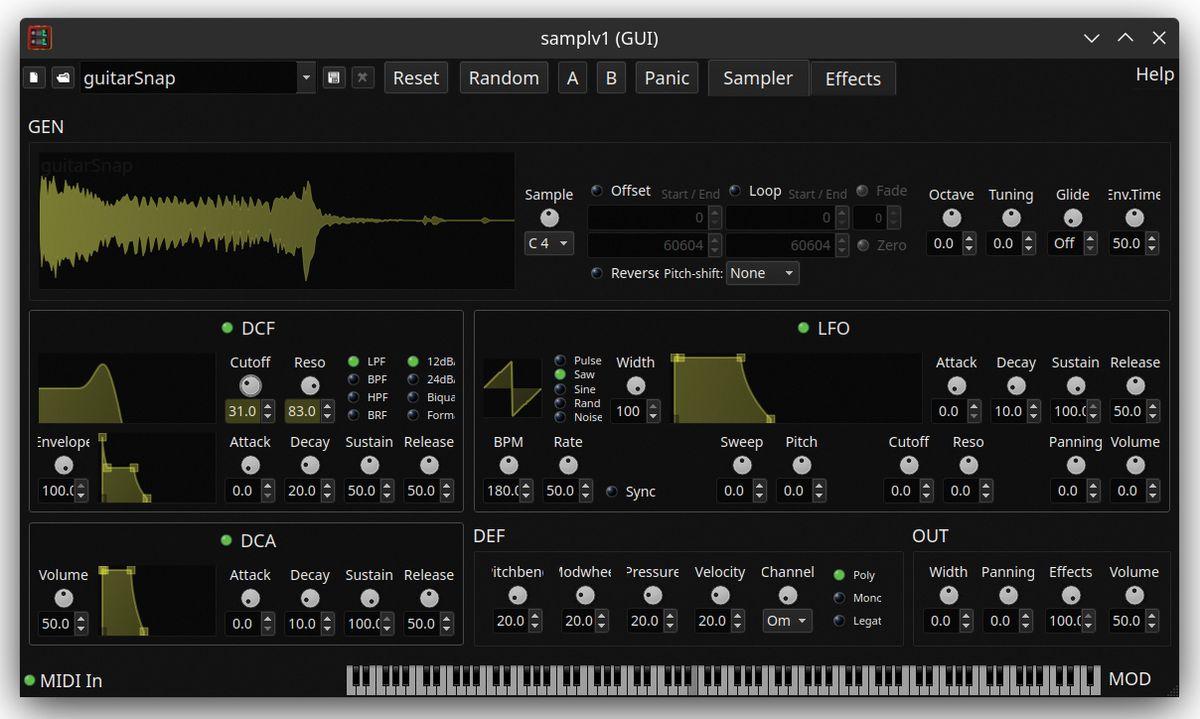Toggle the DCF section on/off LED

click(x=227, y=327)
